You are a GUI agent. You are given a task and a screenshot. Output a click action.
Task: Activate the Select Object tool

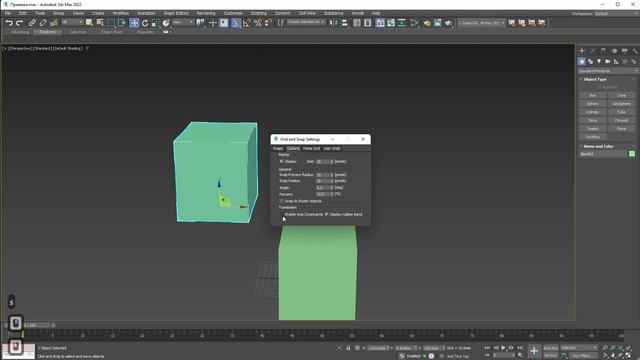(x=89, y=23)
